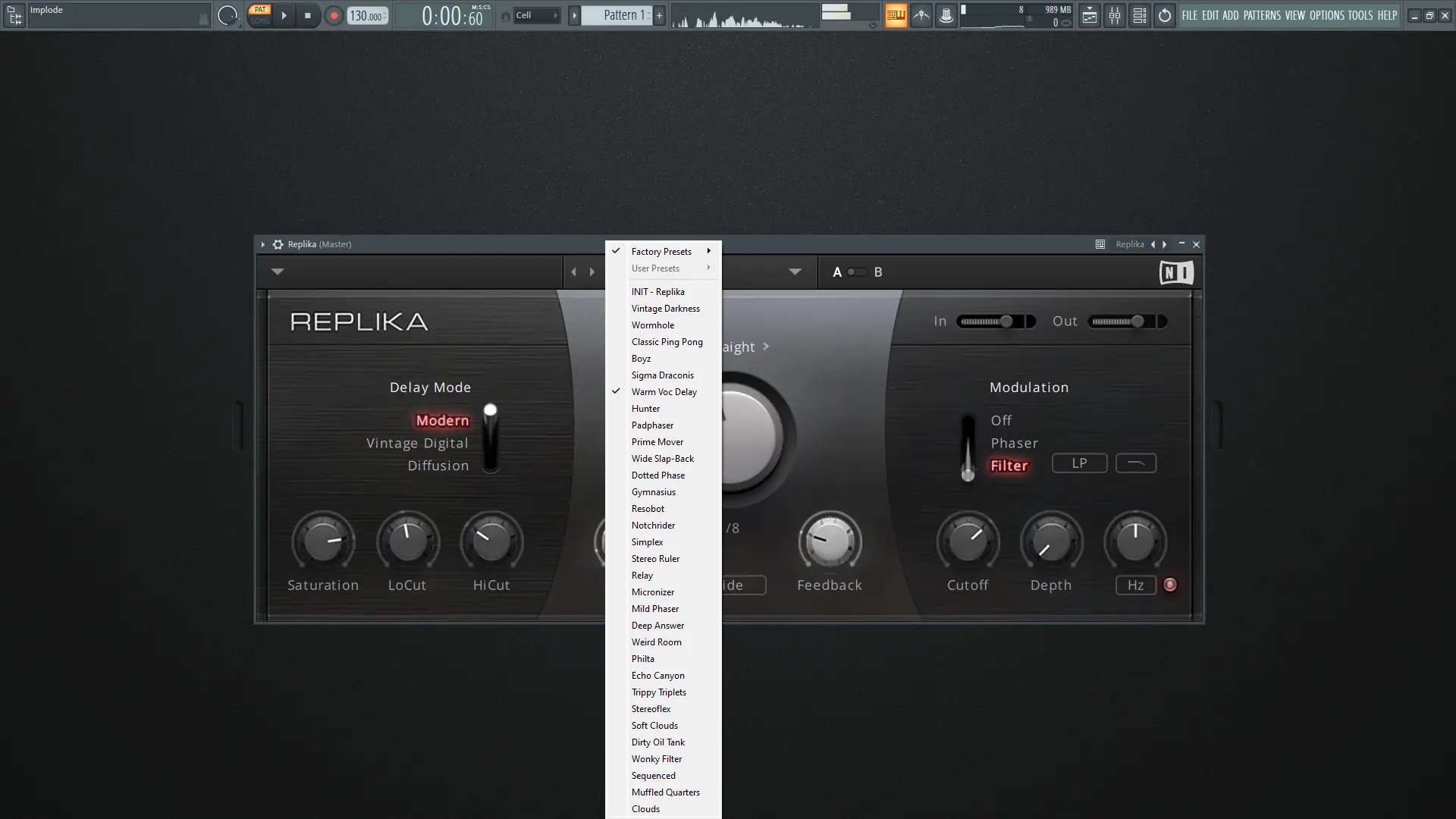The width and height of the screenshot is (1456, 819).
Task: Click the playlist view icon
Action: [1089, 15]
